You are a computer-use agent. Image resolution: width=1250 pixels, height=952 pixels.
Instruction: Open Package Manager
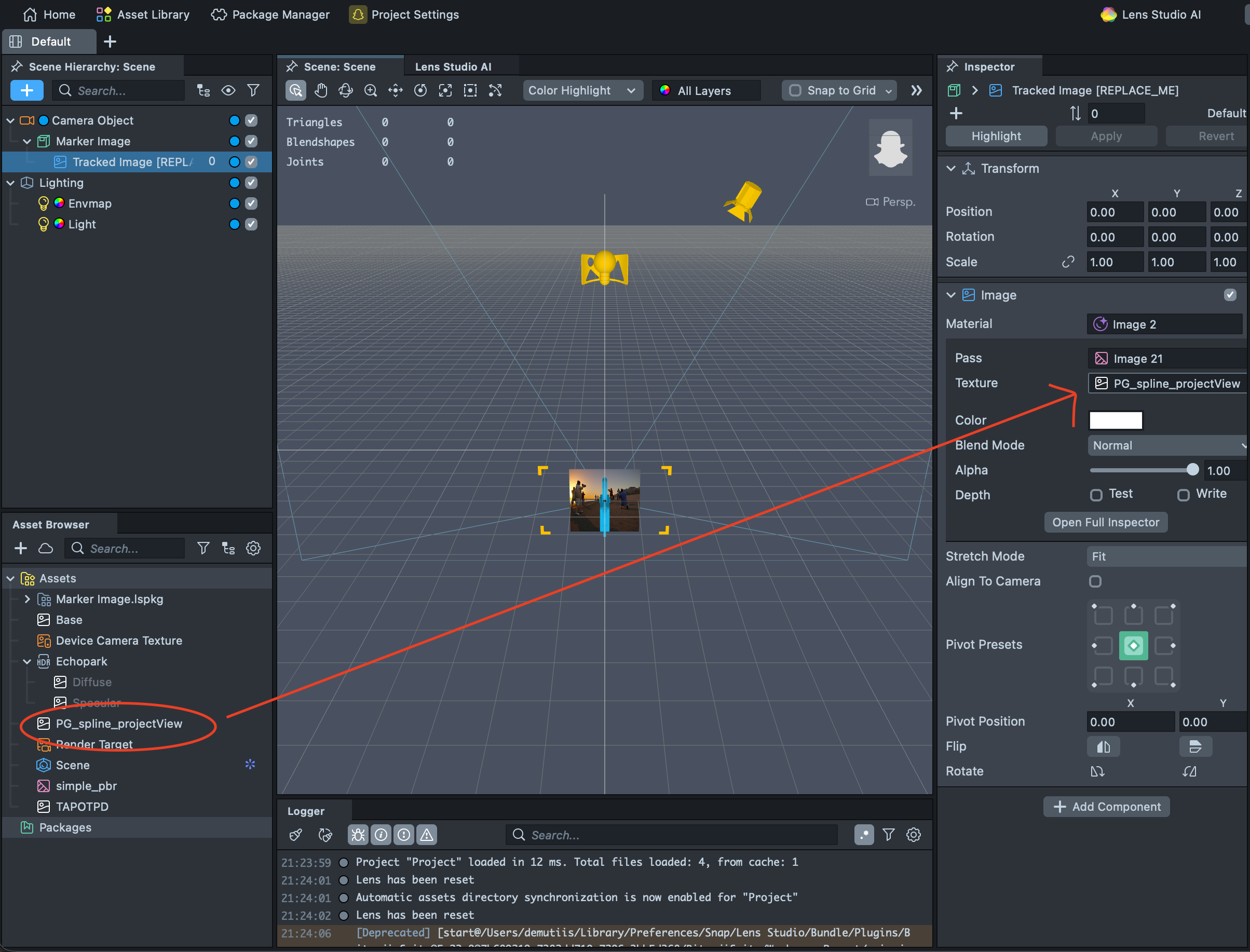point(270,15)
